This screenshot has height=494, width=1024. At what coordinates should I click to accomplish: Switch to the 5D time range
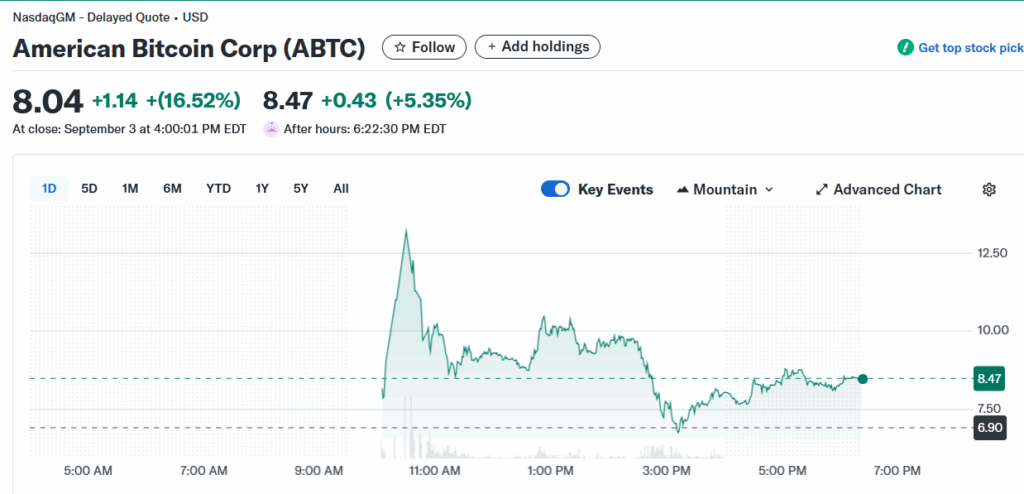89,188
